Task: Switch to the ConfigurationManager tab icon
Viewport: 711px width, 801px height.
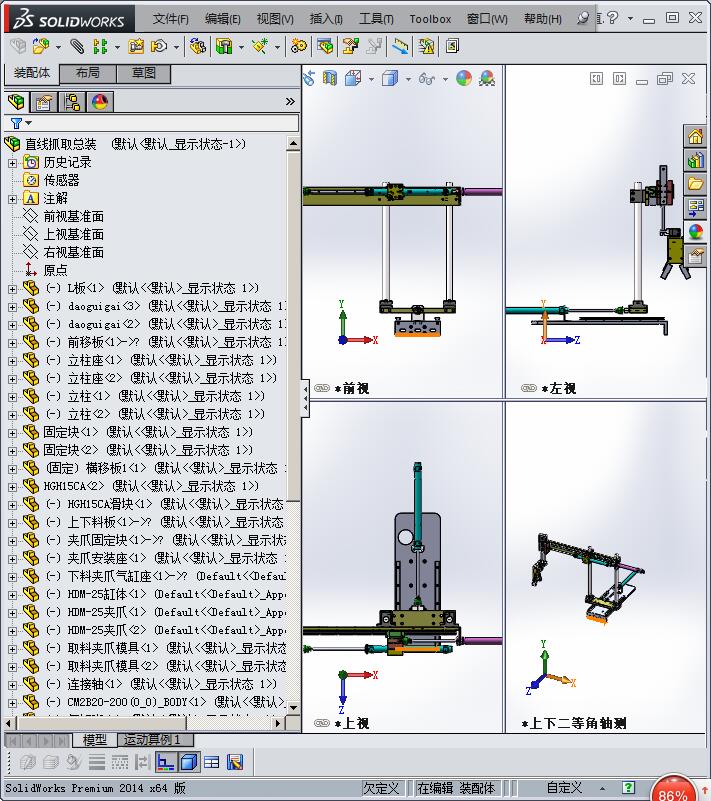Action: [x=72, y=102]
